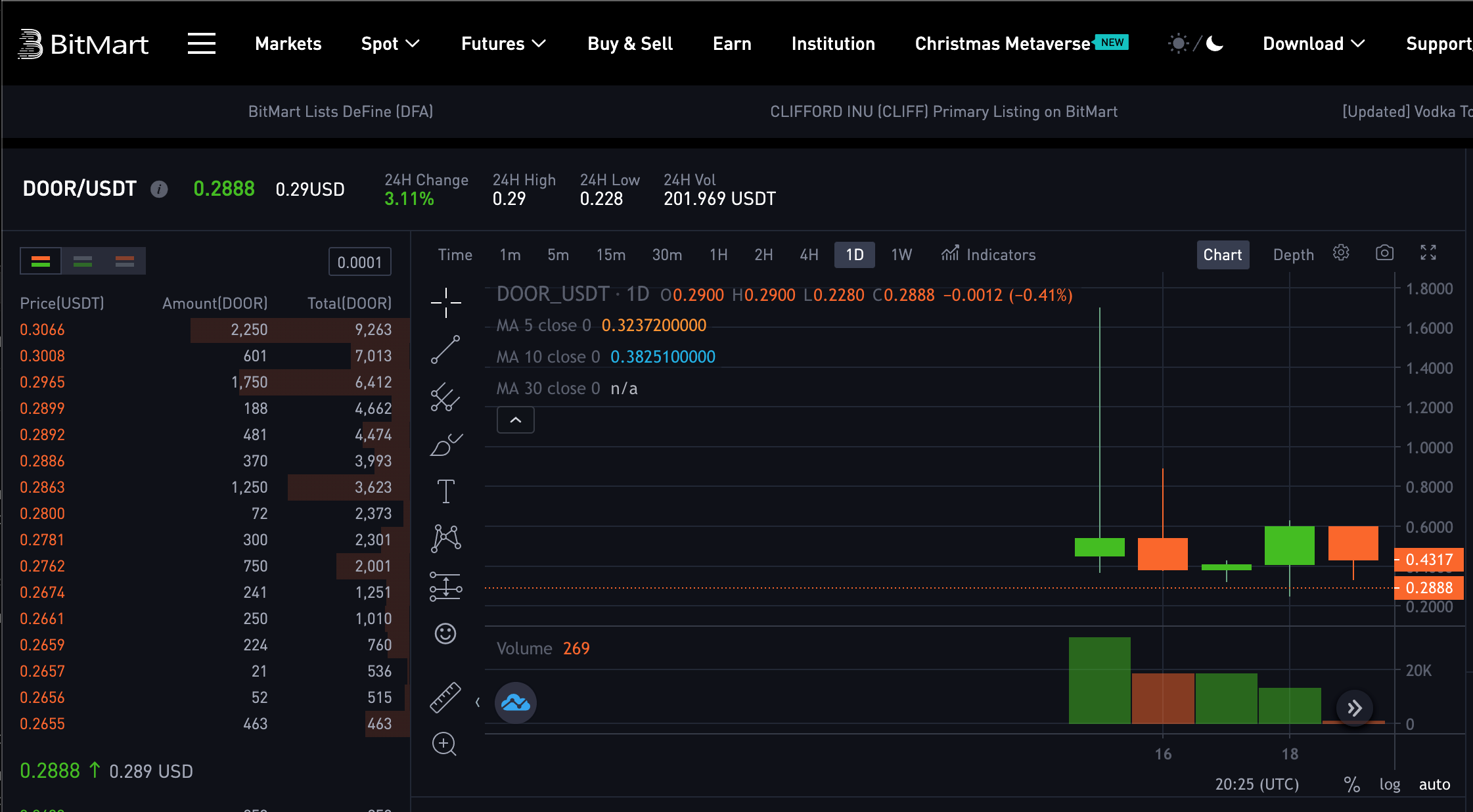
Task: Click the 0.4317 price axis label
Action: tap(1429, 560)
